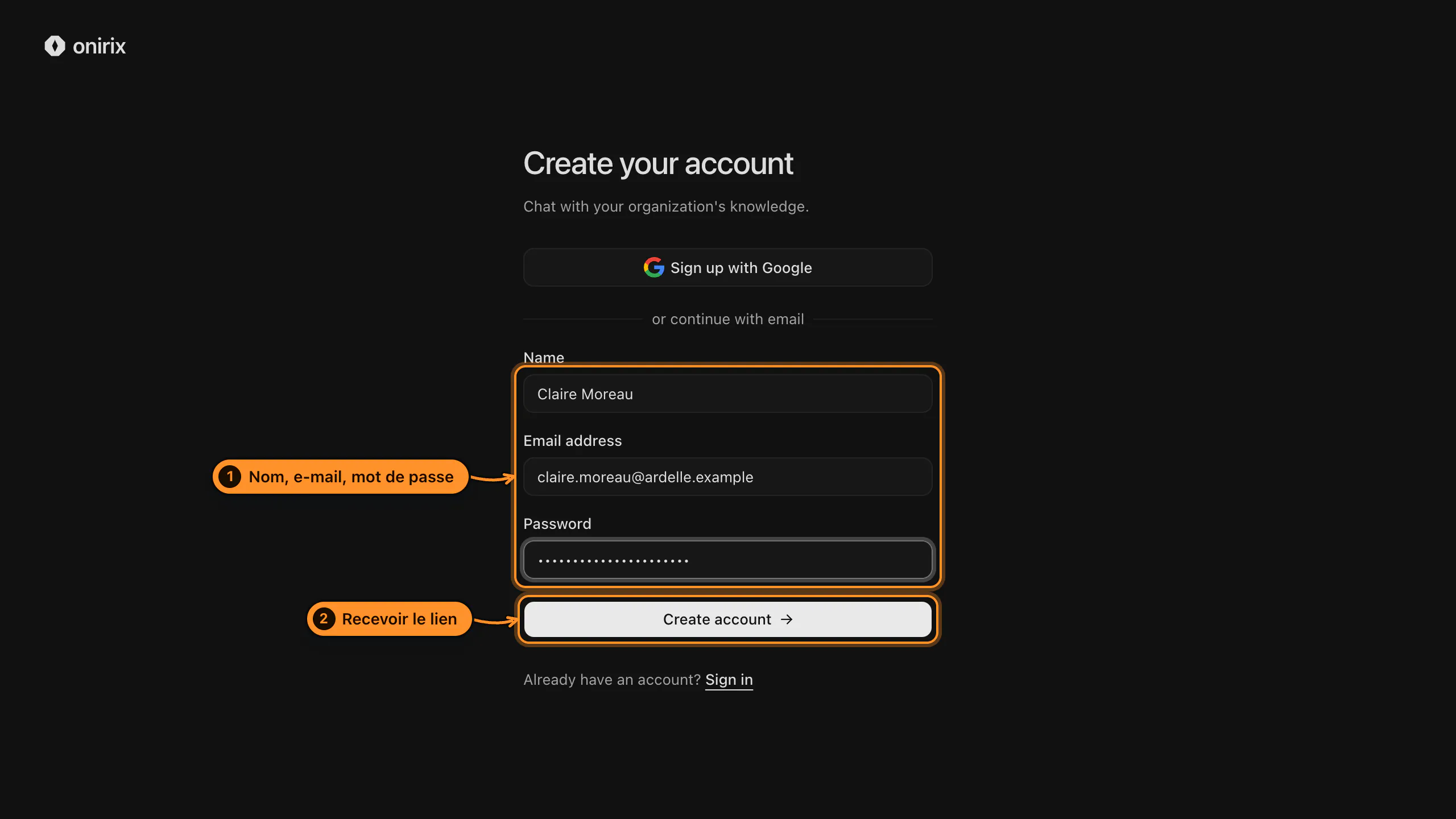The height and width of the screenshot is (819, 1456).
Task: Click the 'Password' field label
Action: (x=557, y=524)
